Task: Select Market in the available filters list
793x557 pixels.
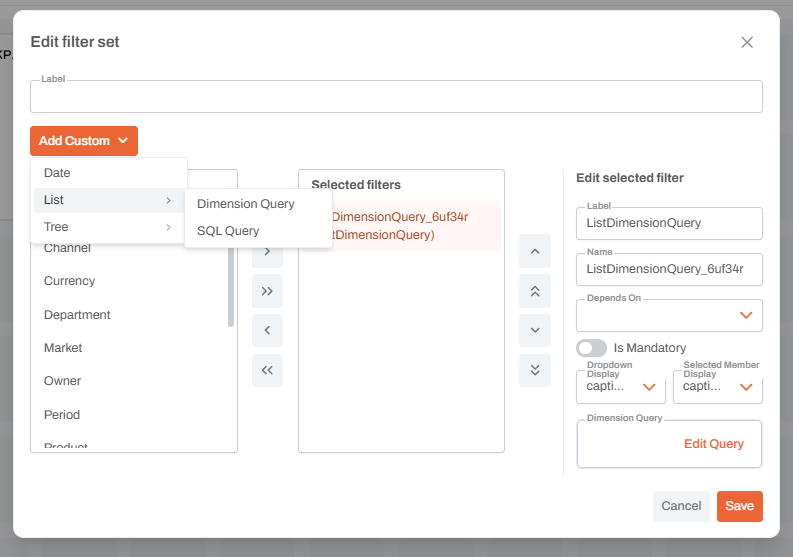Action: click(x=63, y=348)
